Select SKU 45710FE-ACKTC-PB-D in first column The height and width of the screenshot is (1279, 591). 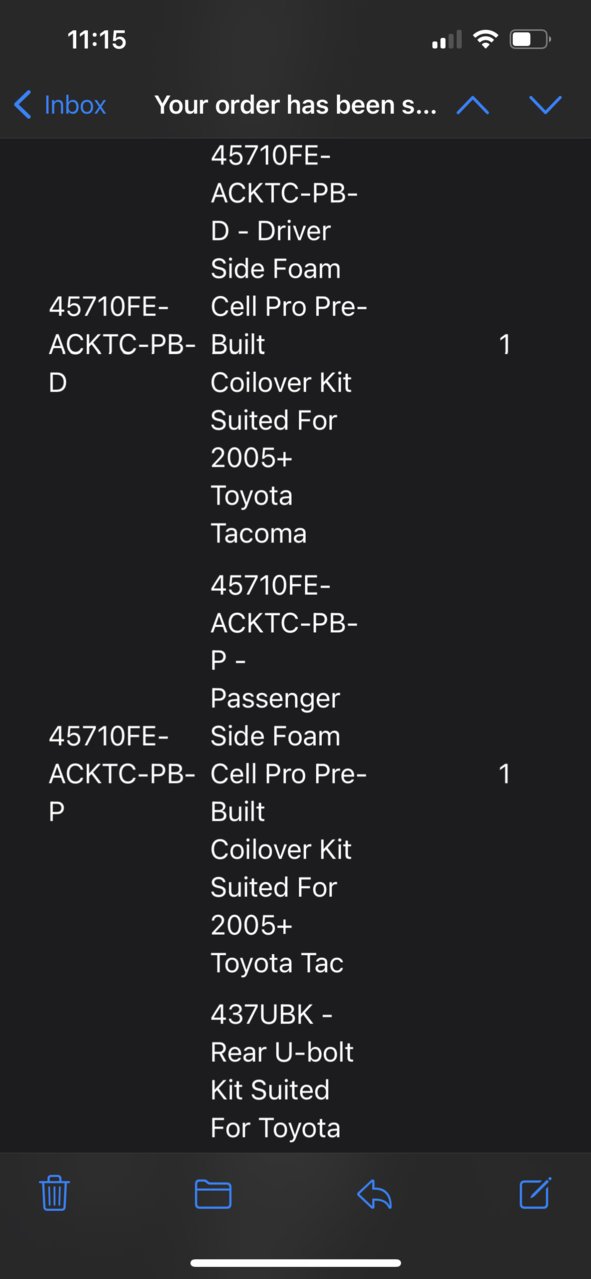(x=122, y=345)
